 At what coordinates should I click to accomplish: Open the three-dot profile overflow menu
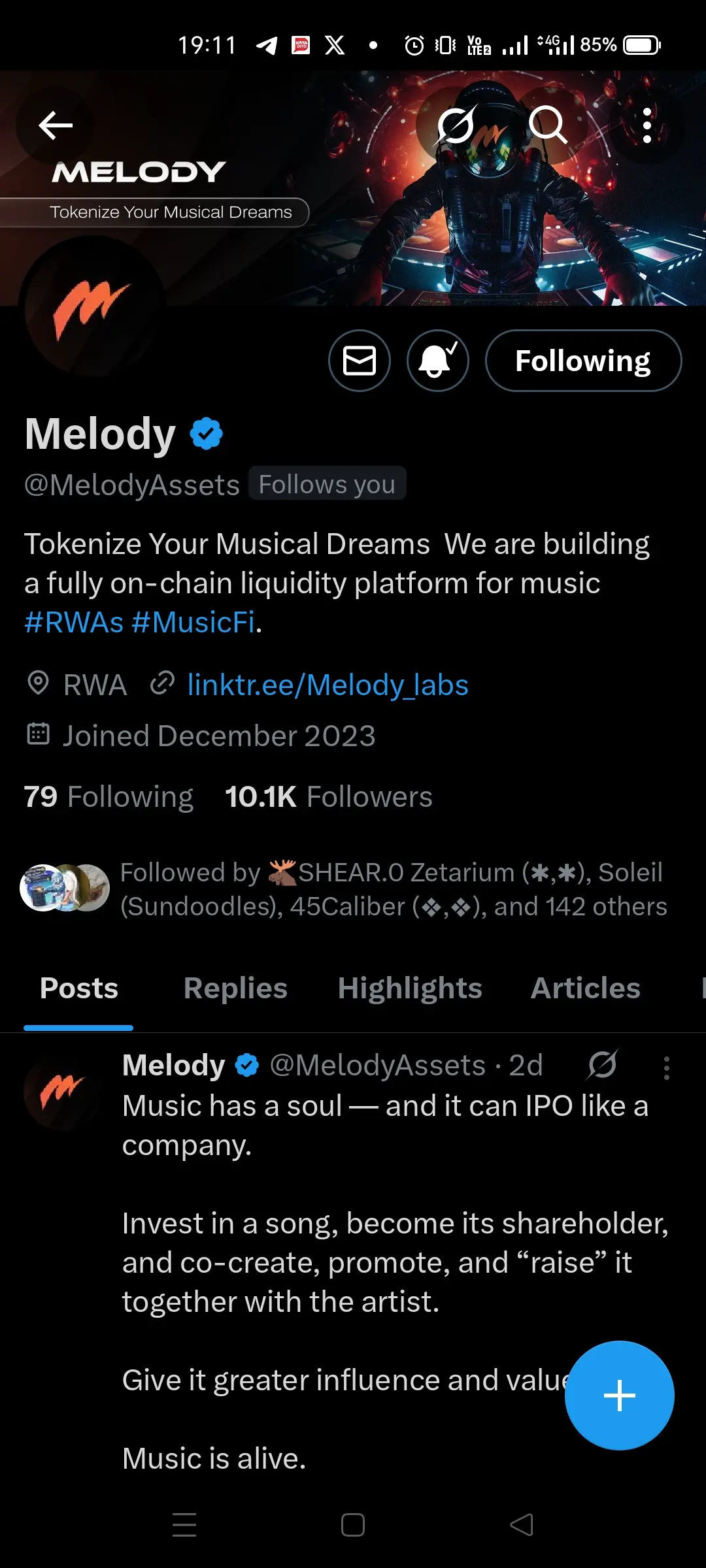coord(647,125)
